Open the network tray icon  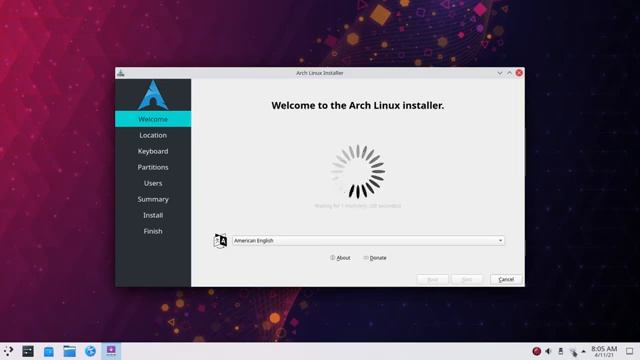pyautogui.click(x=573, y=351)
